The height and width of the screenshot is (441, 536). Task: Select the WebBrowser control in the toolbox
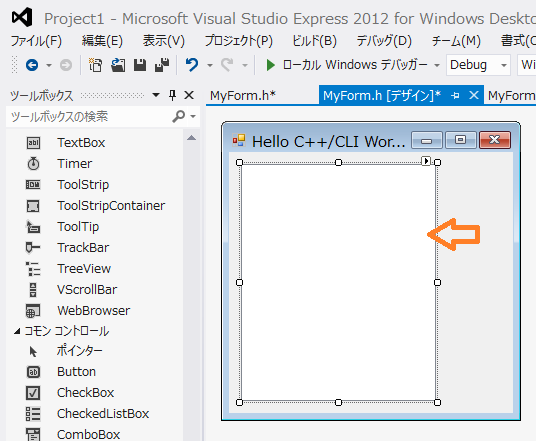pyautogui.click(x=94, y=310)
